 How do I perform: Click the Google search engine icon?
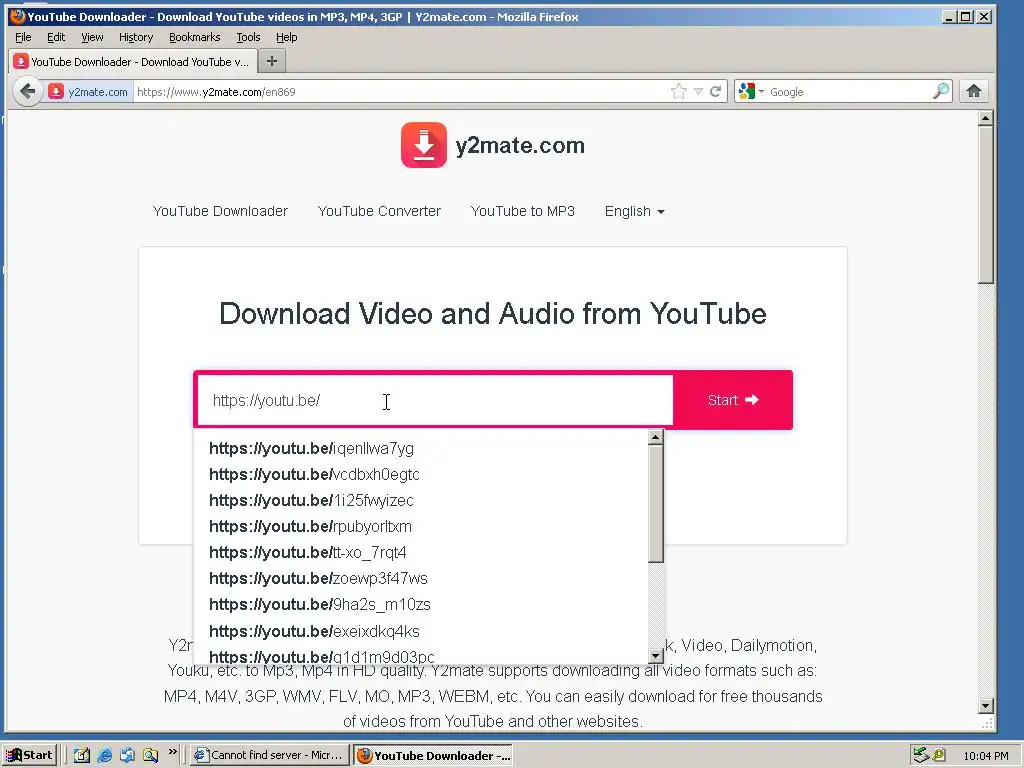(746, 91)
